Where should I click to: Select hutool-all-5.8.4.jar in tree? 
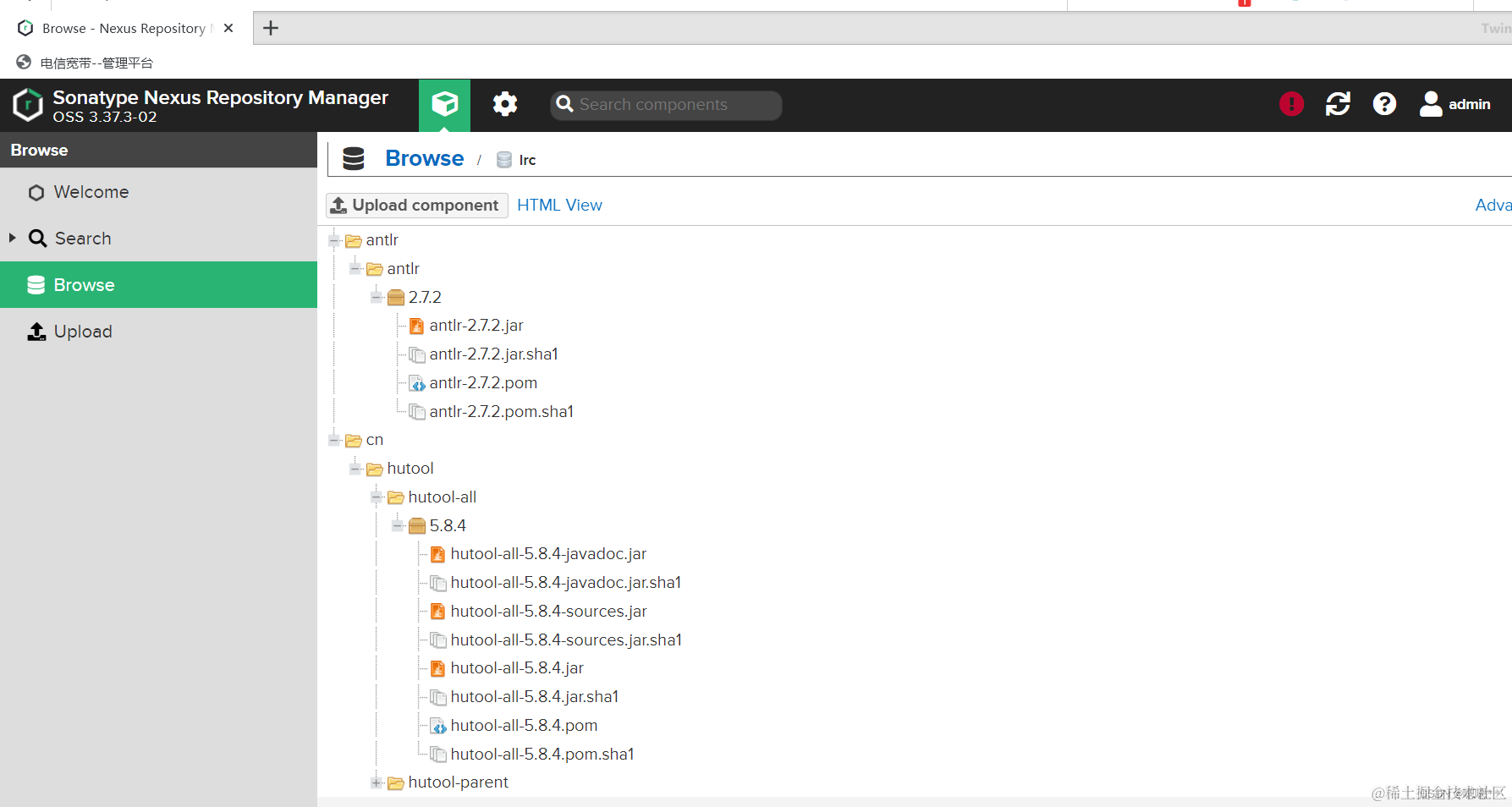click(517, 668)
